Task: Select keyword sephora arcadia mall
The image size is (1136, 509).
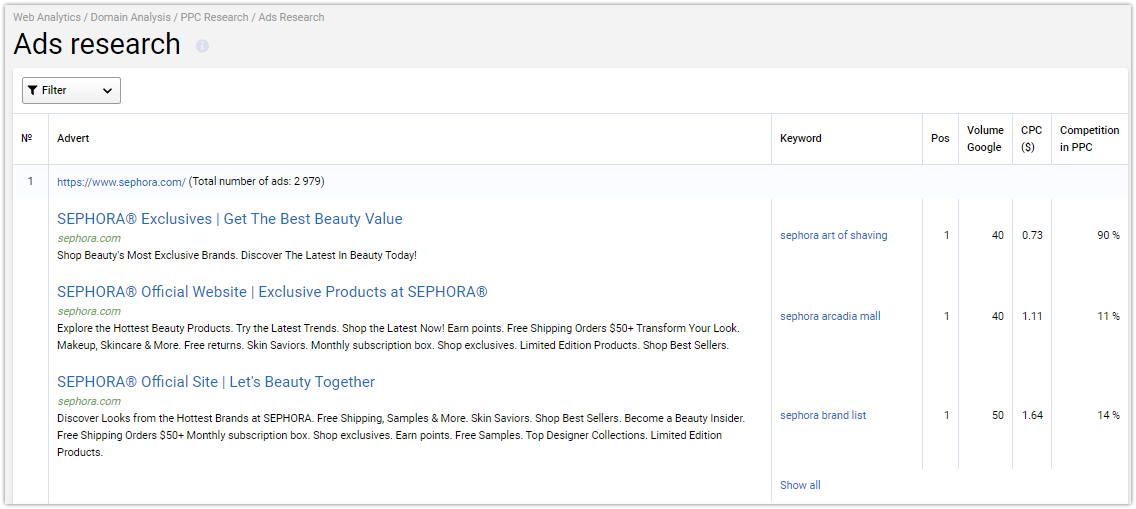Action: click(830, 316)
